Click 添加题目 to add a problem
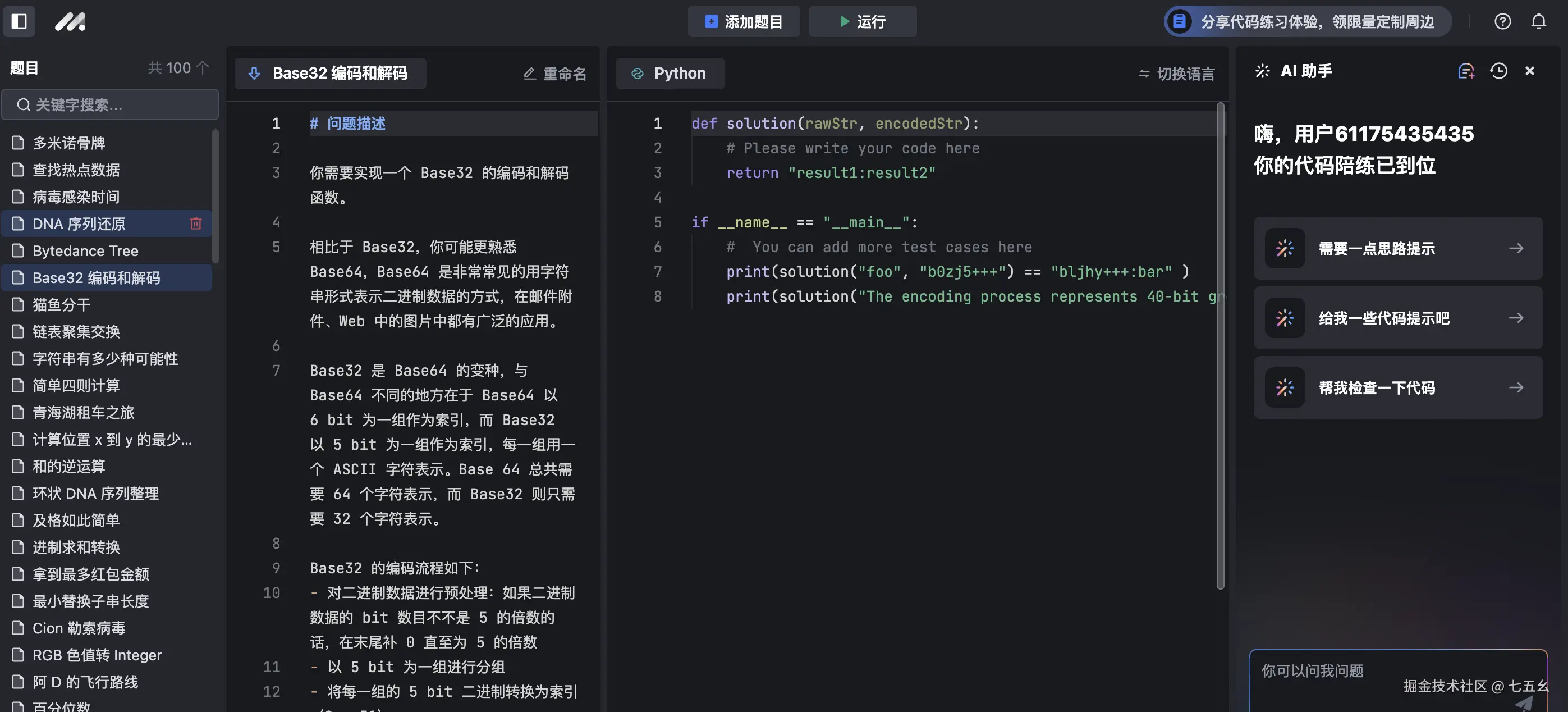The height and width of the screenshot is (712, 1568). (x=743, y=21)
